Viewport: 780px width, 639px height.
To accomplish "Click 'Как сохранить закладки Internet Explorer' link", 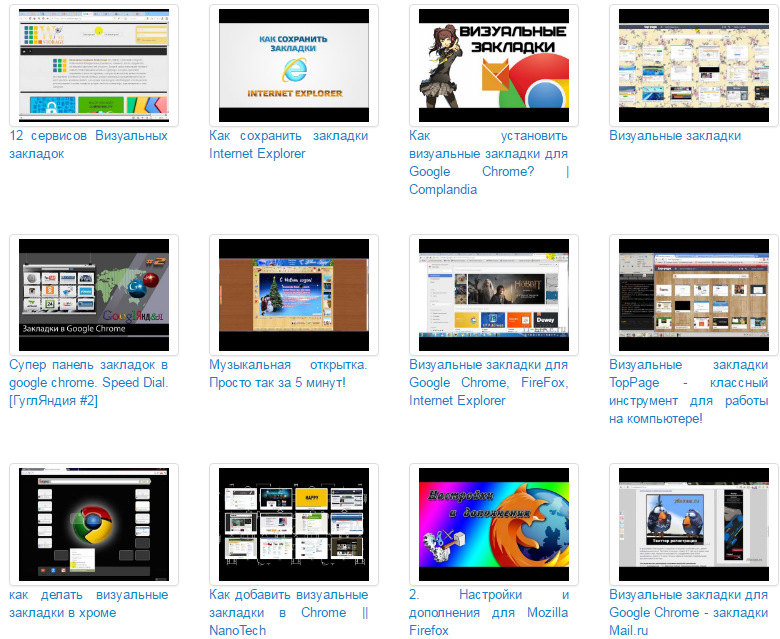I will tap(289, 144).
